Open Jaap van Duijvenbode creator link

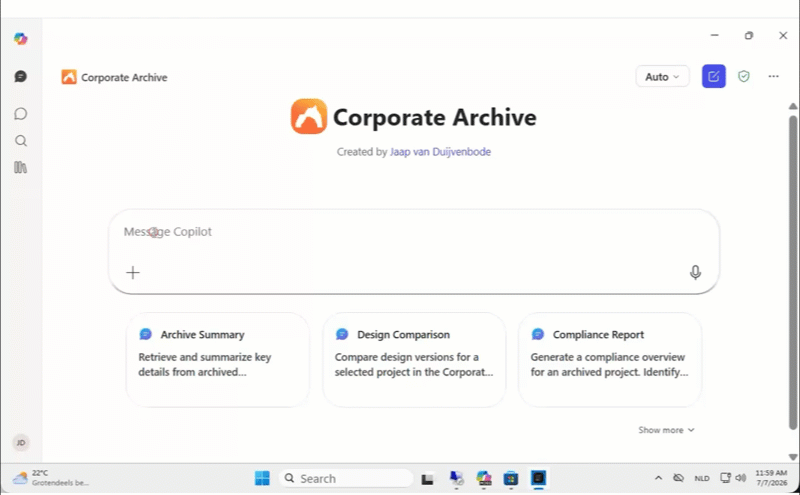point(440,152)
